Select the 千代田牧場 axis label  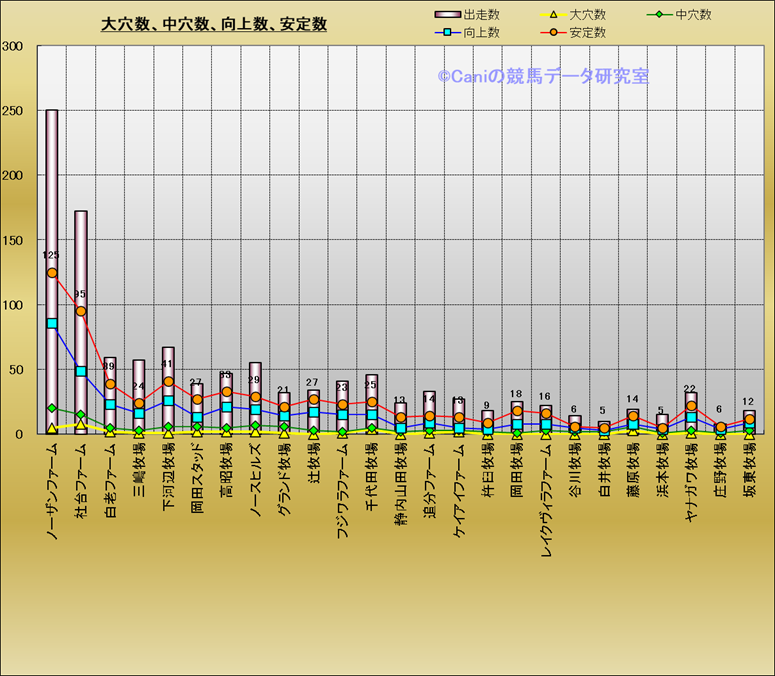coord(371,476)
